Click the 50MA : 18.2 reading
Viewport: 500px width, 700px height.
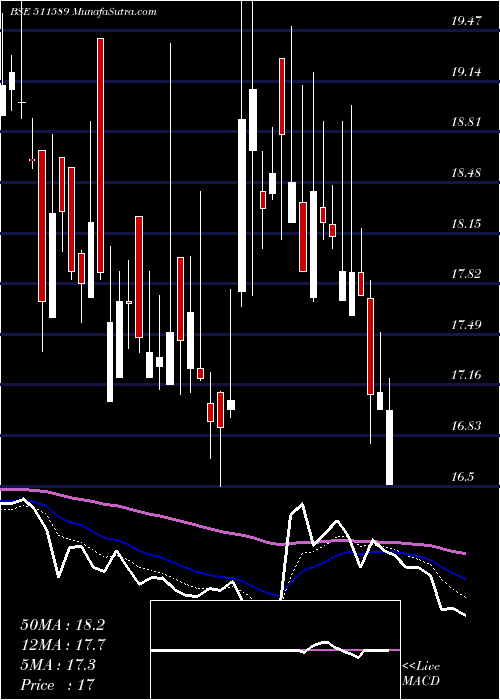[x=62, y=625]
